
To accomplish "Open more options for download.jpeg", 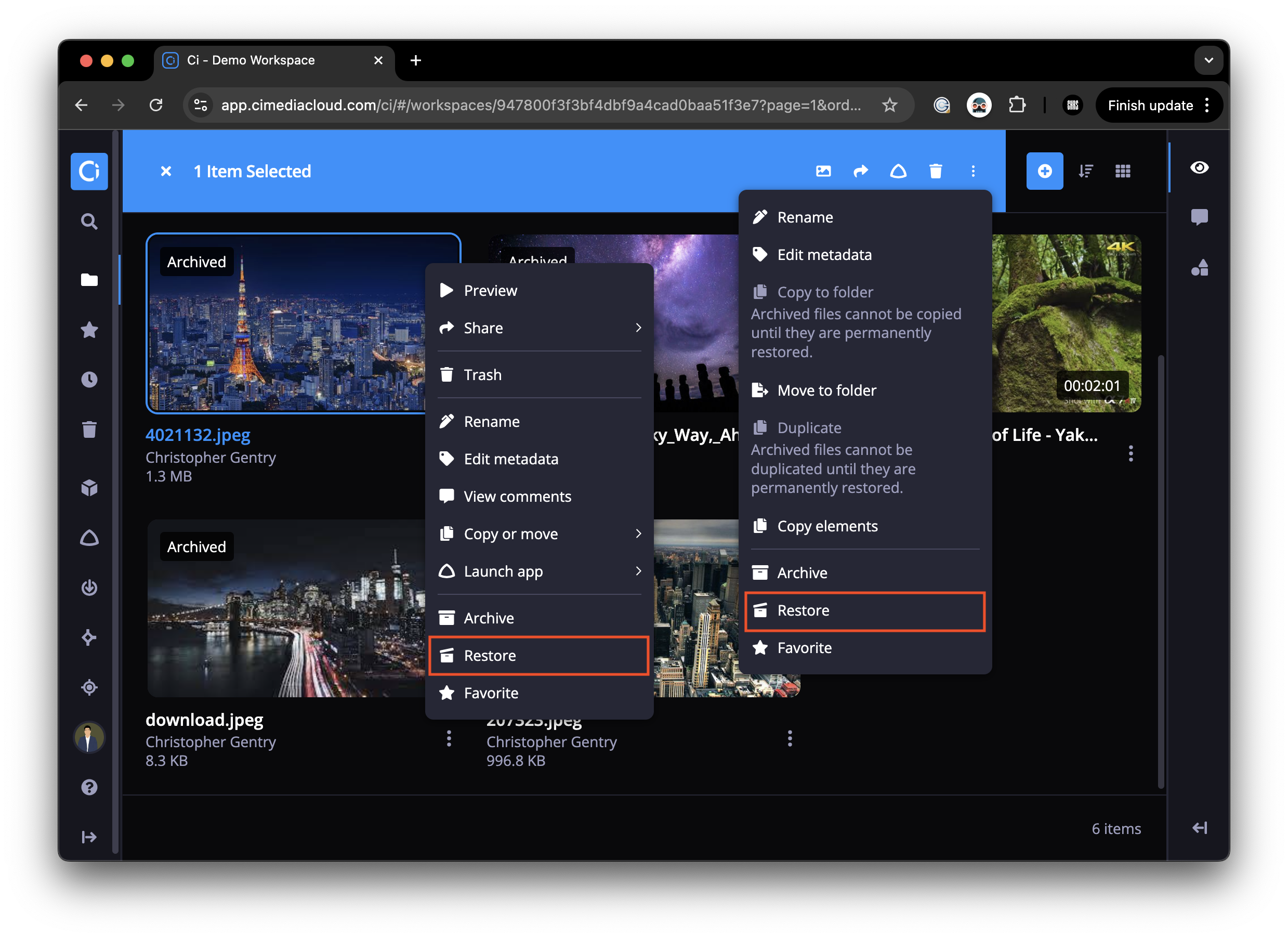I will [449, 738].
